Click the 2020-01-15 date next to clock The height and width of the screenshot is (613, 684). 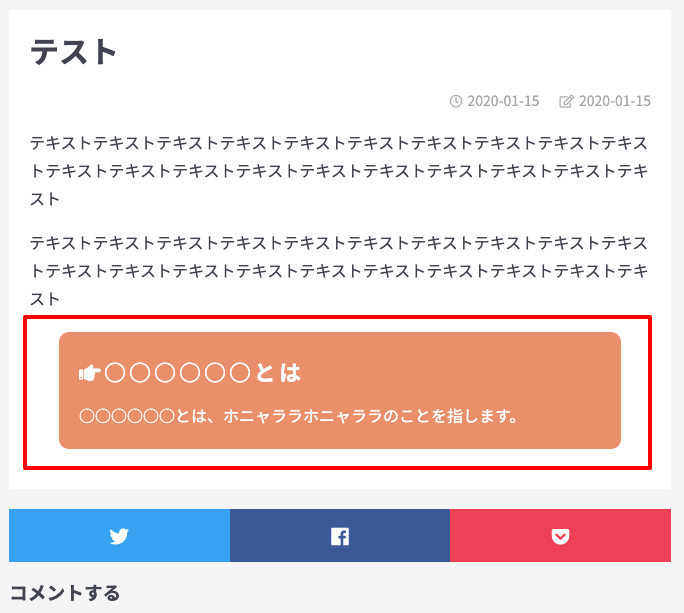click(503, 101)
